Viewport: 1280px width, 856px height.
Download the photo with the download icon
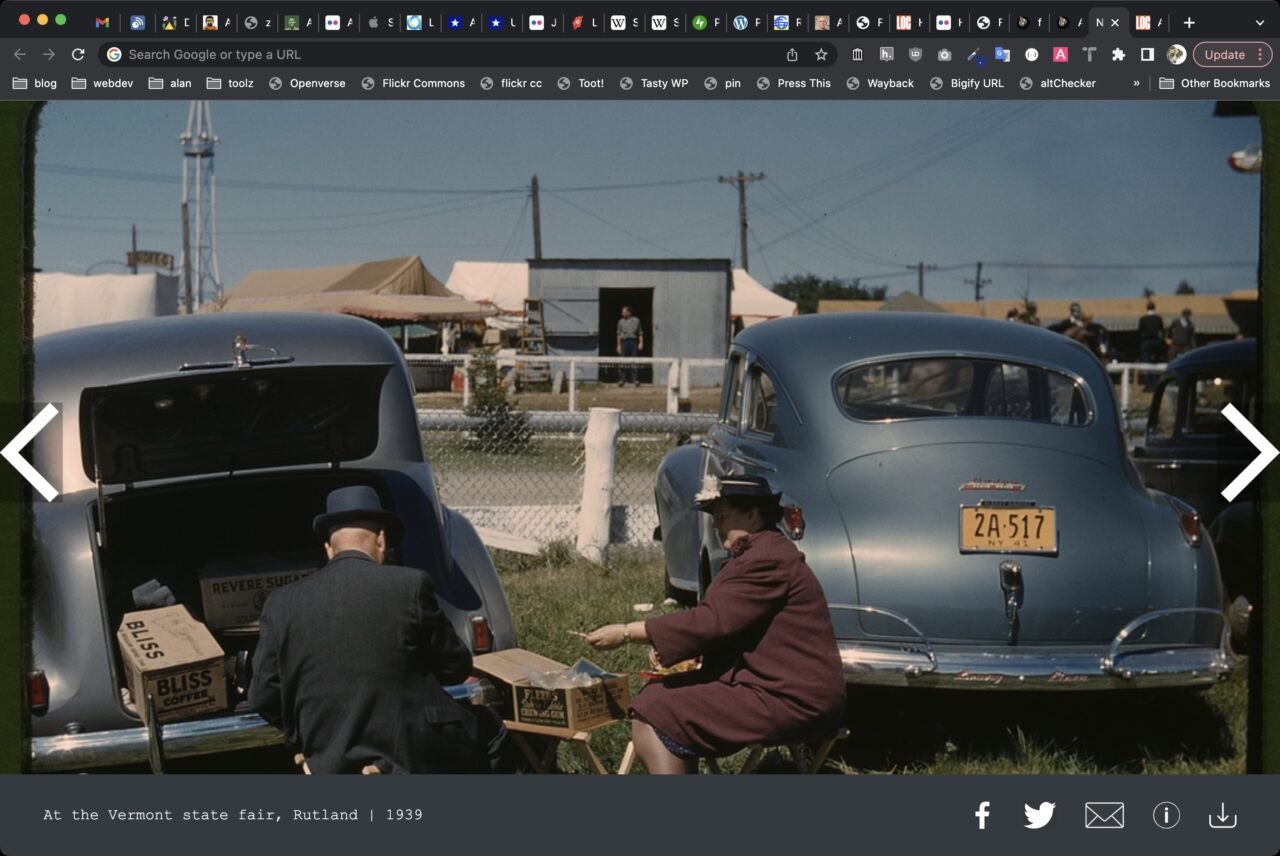(1222, 815)
